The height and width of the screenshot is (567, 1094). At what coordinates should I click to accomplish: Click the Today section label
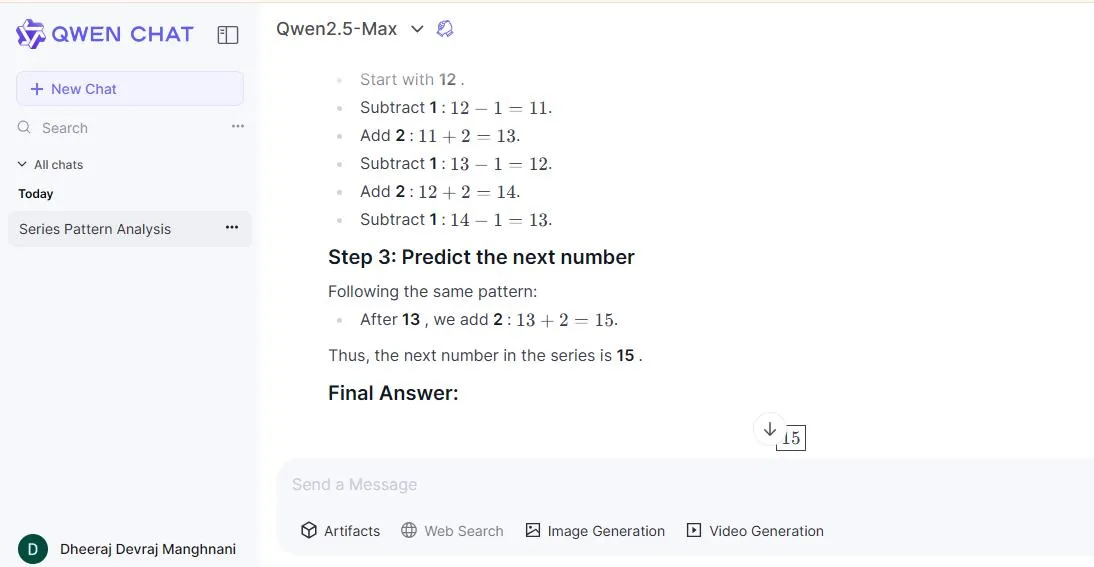pyautogui.click(x=36, y=194)
